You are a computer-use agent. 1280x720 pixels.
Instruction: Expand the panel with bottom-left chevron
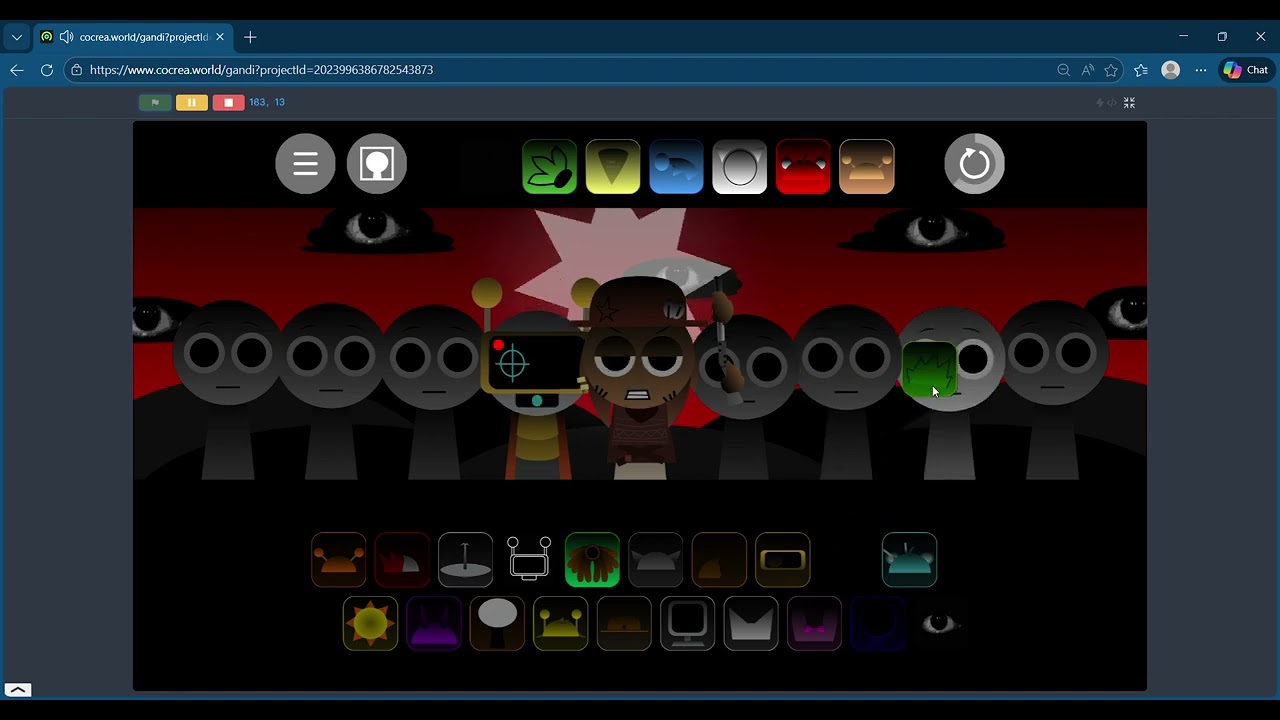tap(18, 690)
